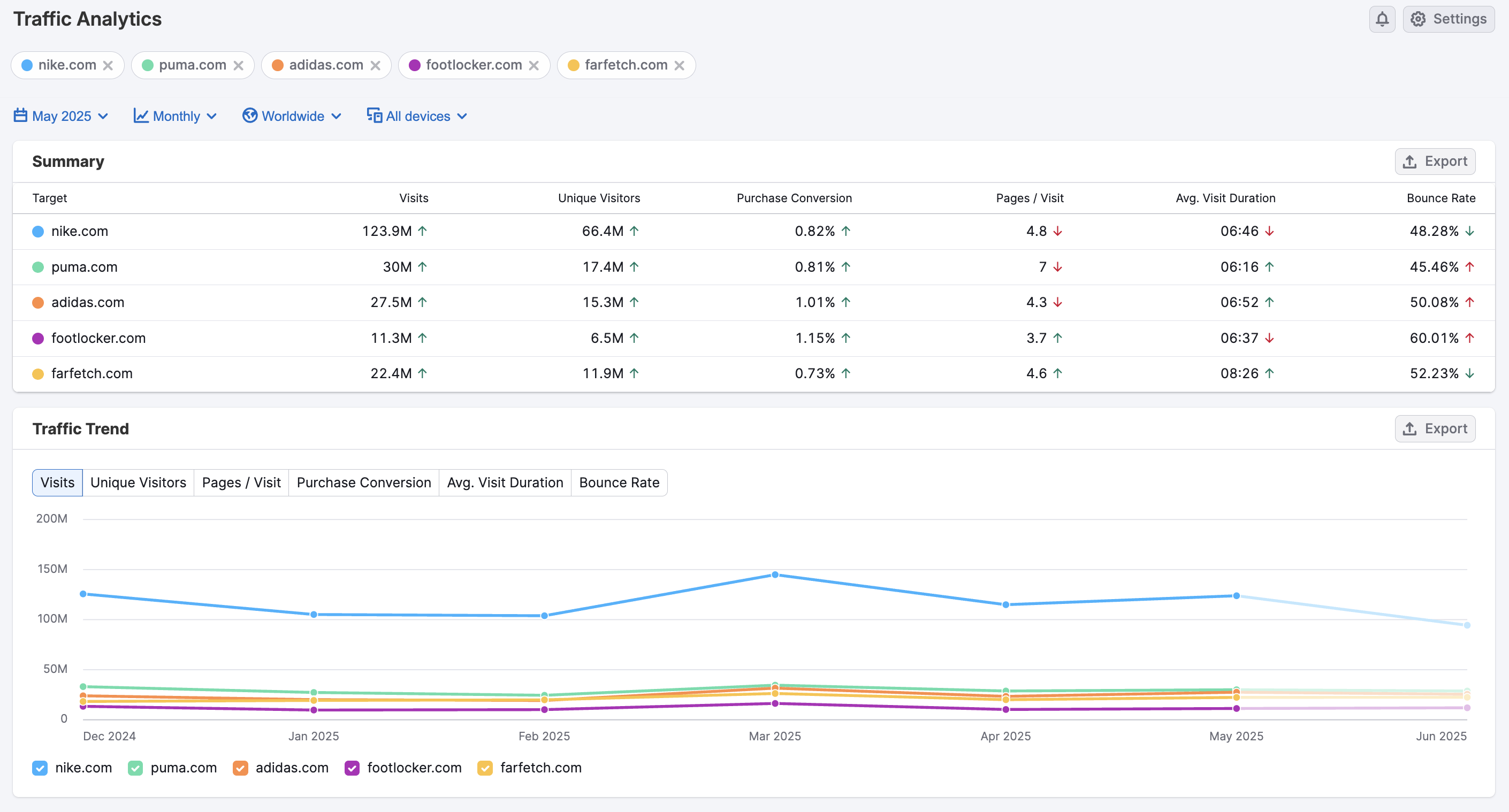
Task: Click the calendar icon beside May 2025
Action: 19,116
